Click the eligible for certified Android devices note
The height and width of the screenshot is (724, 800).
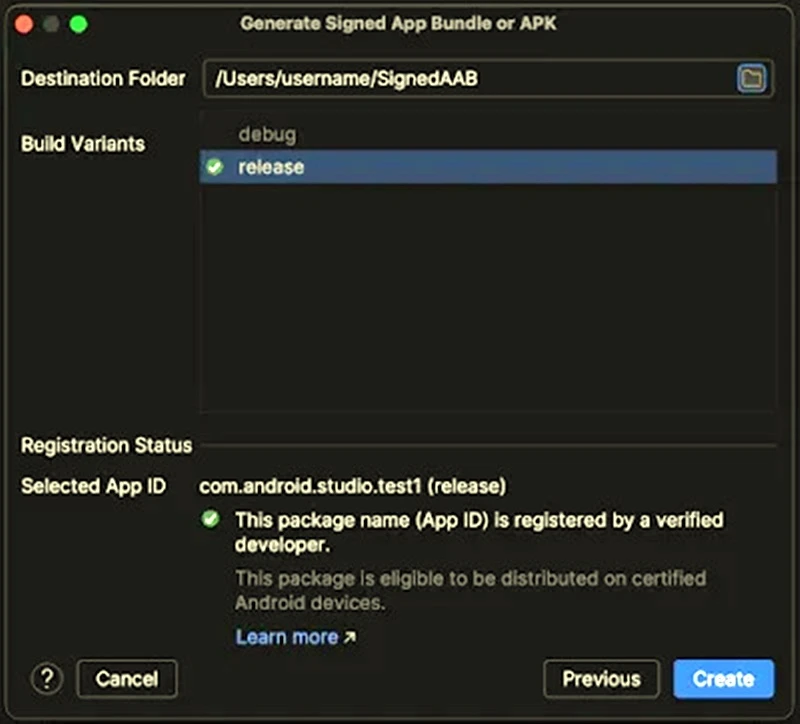pyautogui.click(x=470, y=590)
